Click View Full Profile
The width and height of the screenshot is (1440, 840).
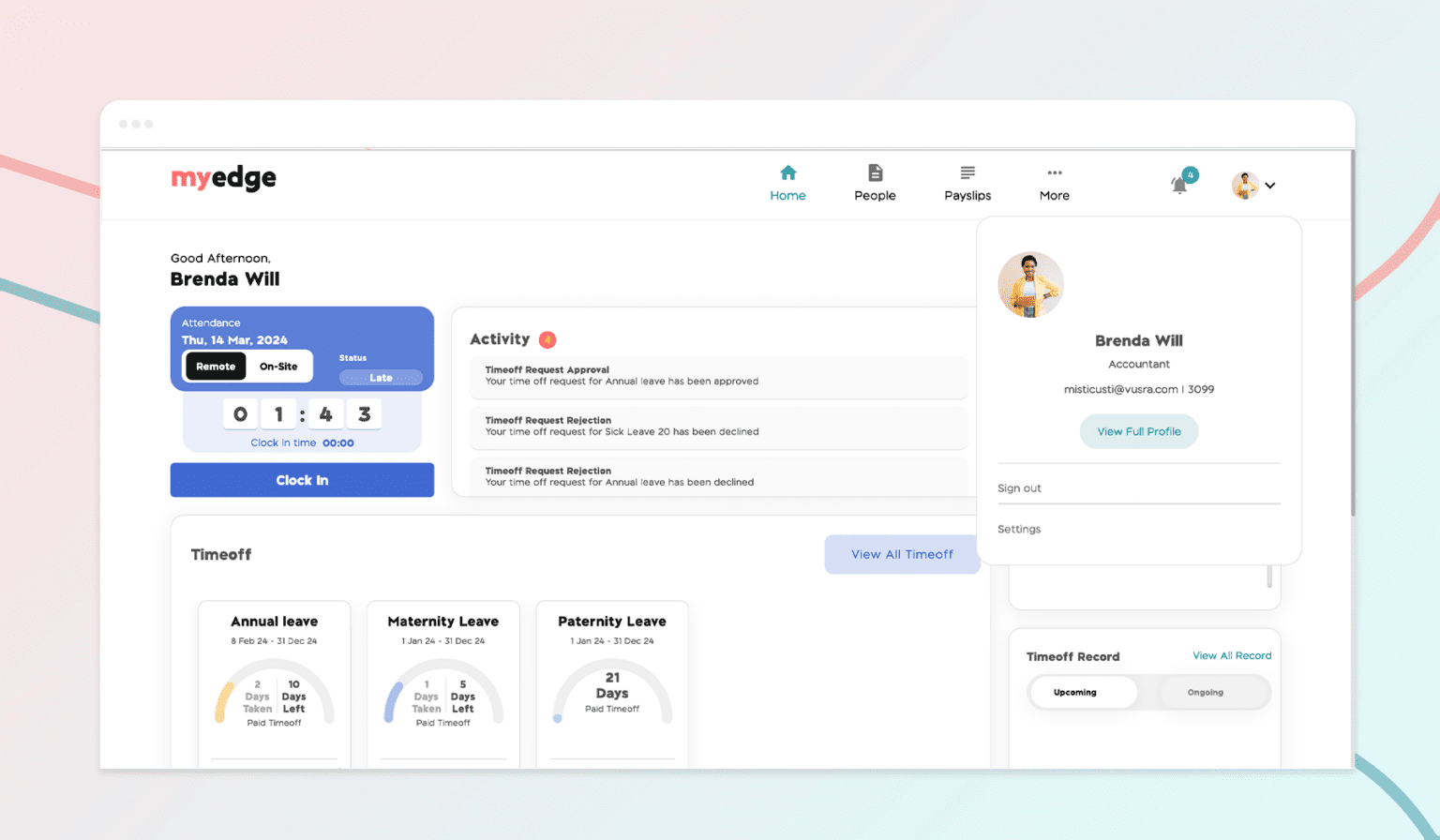1138,431
